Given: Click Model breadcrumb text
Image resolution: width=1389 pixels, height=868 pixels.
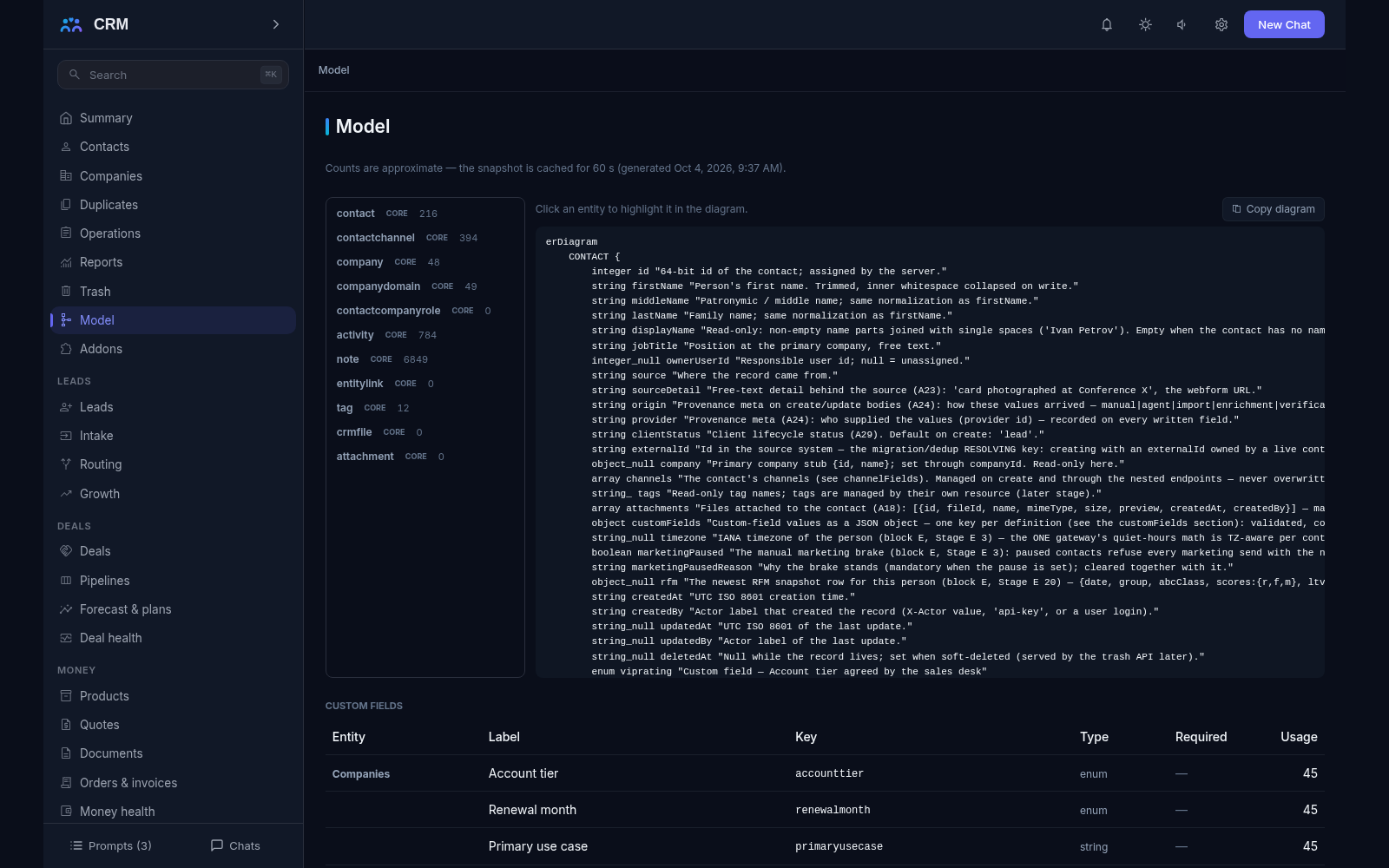Looking at the screenshot, I should click(x=334, y=70).
